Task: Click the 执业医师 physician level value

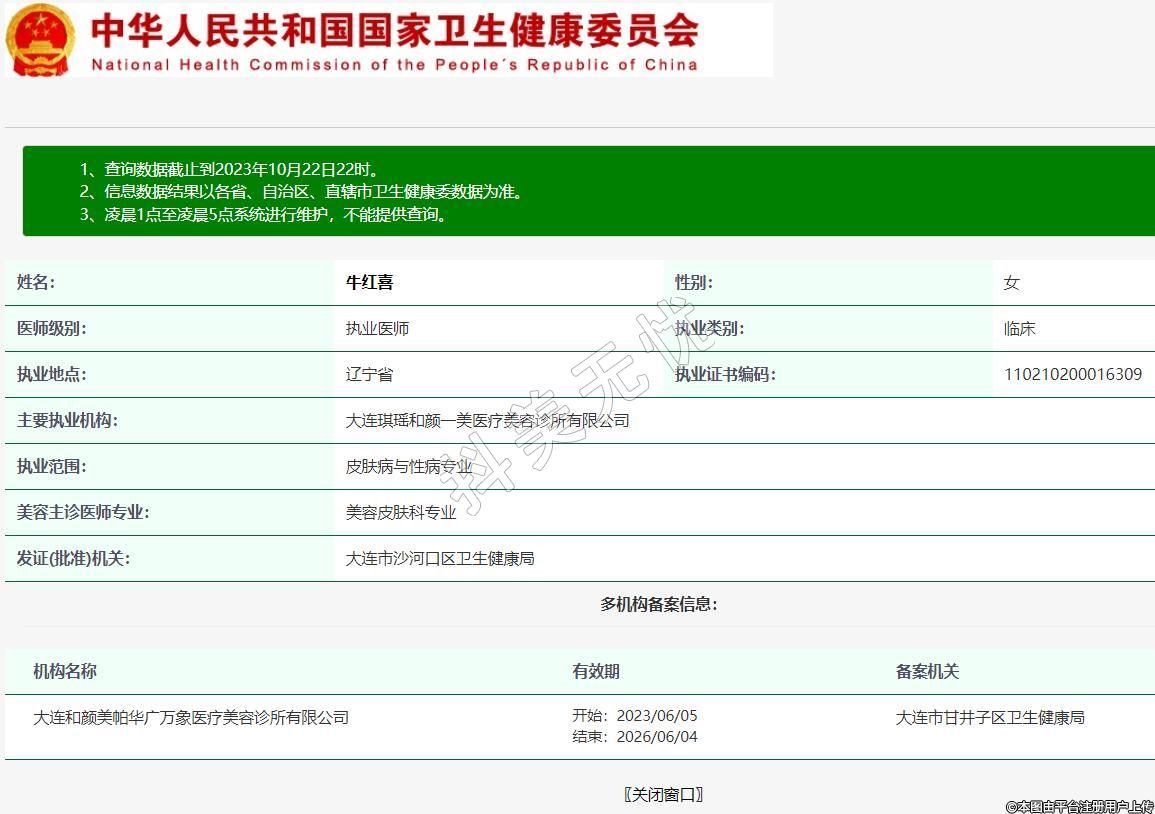Action: click(x=377, y=328)
